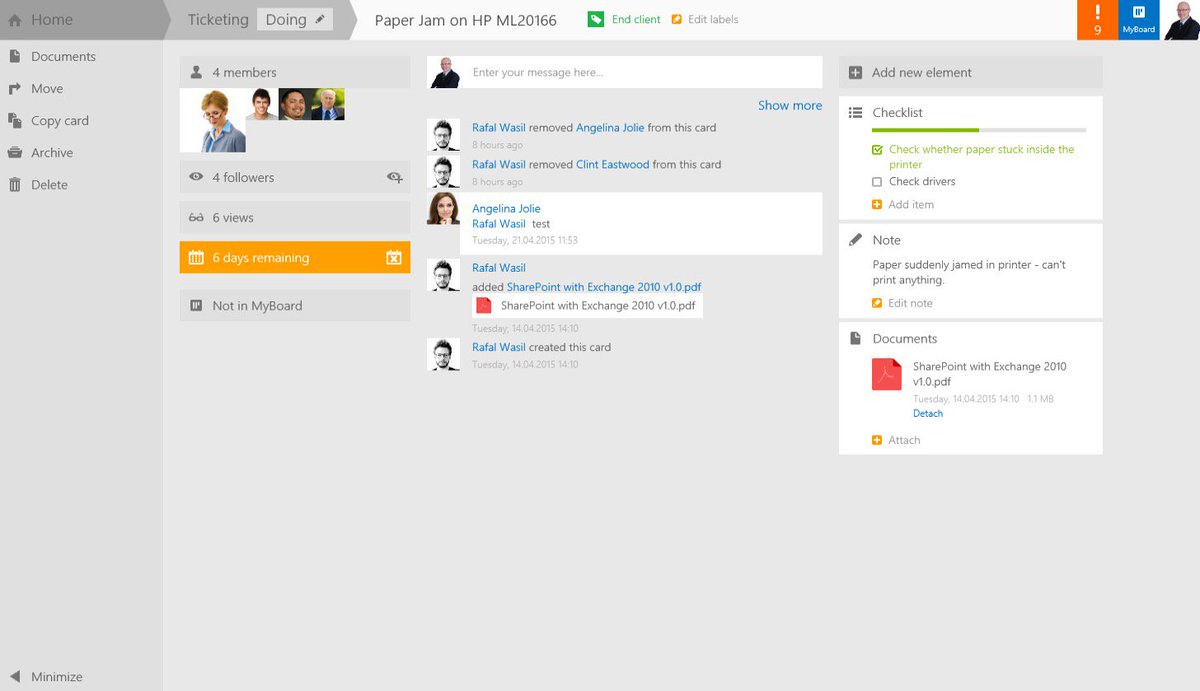Click the Checklist list icon

point(855,113)
